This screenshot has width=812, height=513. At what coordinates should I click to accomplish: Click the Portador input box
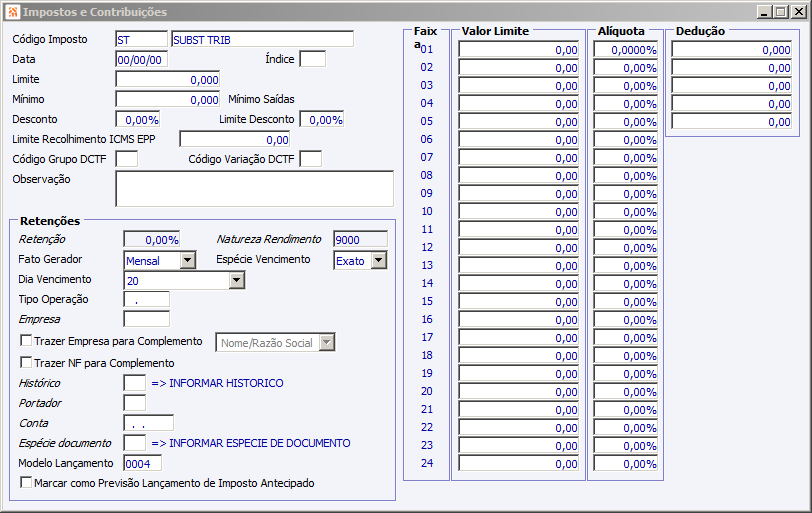click(135, 403)
